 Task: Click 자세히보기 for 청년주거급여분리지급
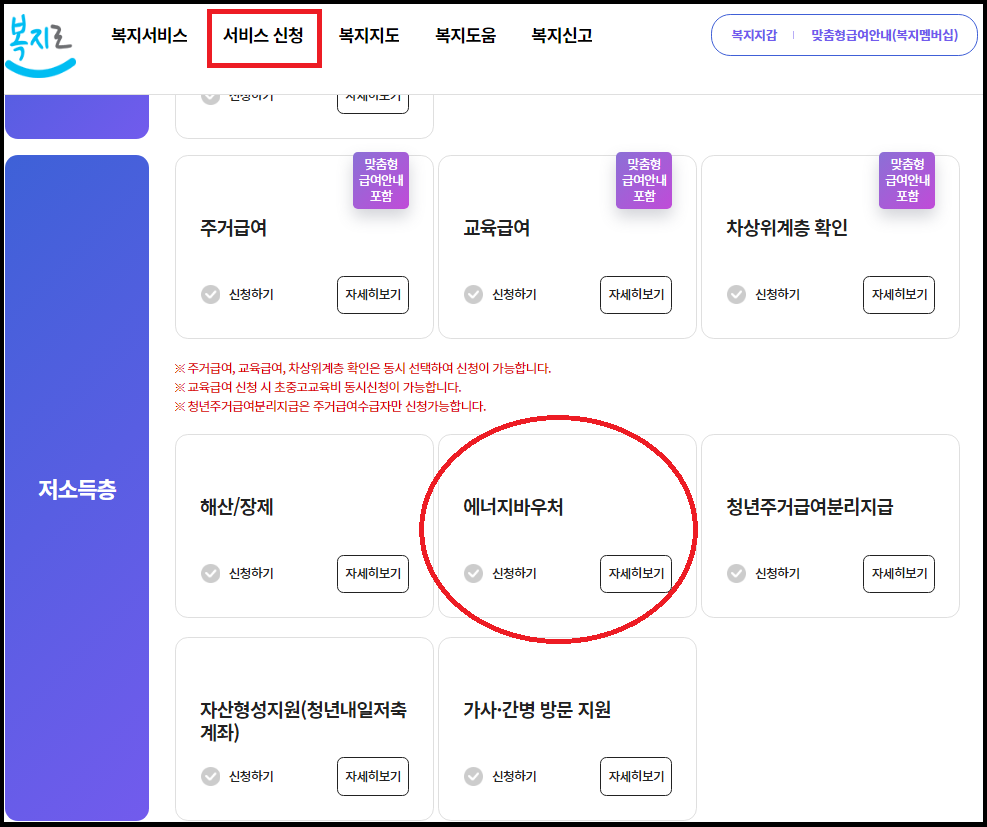(x=898, y=573)
